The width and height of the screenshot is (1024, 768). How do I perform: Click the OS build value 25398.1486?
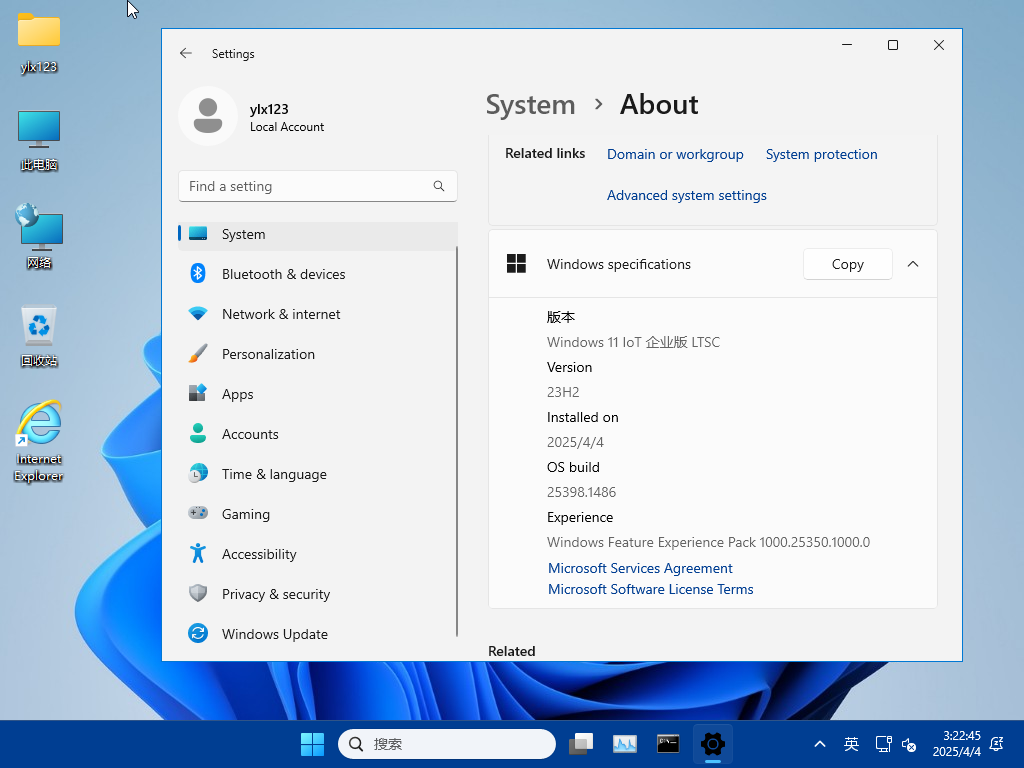click(581, 492)
